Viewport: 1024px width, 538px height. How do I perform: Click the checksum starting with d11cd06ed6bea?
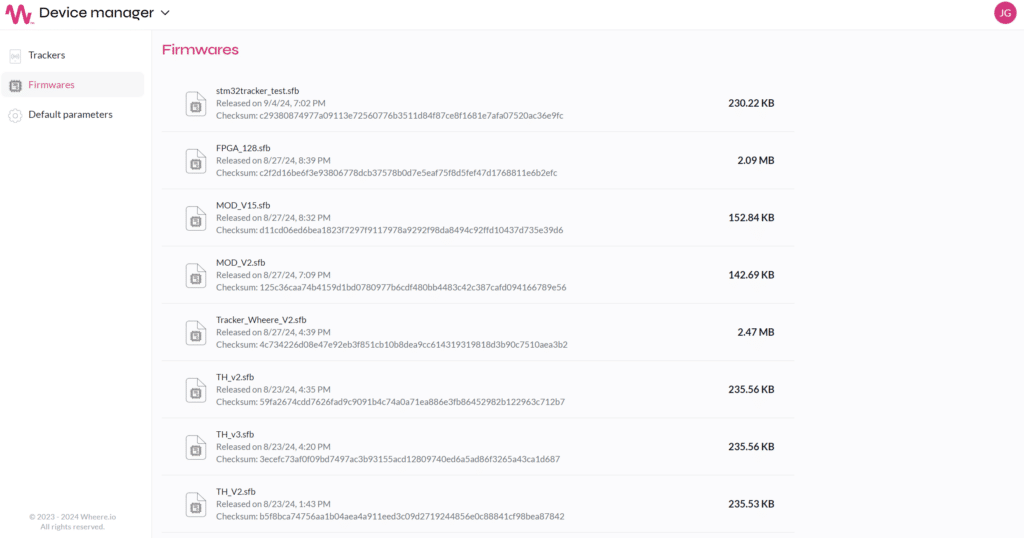(390, 230)
